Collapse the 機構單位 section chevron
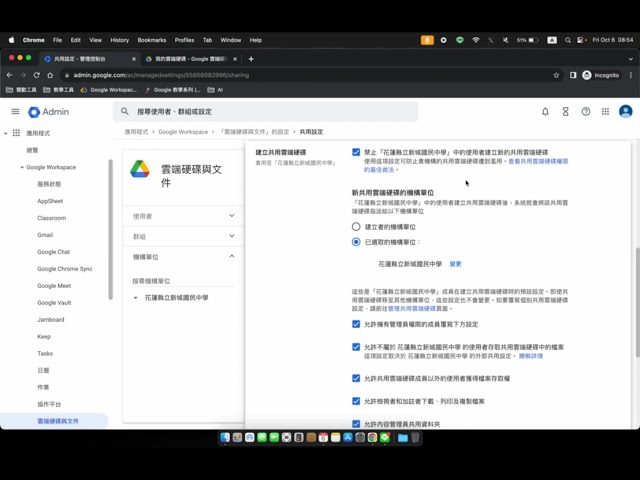 coord(232,256)
